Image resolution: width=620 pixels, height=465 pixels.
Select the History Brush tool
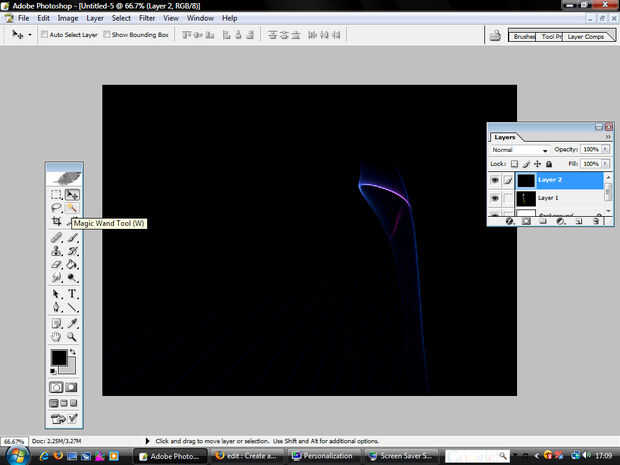pos(72,251)
